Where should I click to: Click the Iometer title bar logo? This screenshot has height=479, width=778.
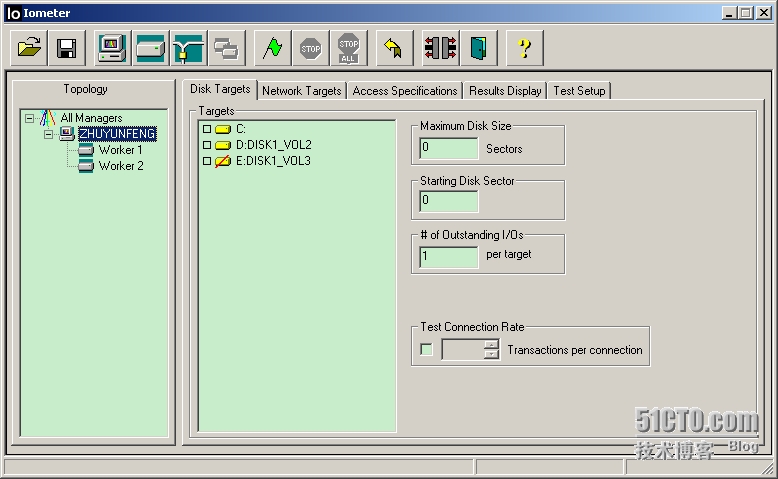[13, 13]
